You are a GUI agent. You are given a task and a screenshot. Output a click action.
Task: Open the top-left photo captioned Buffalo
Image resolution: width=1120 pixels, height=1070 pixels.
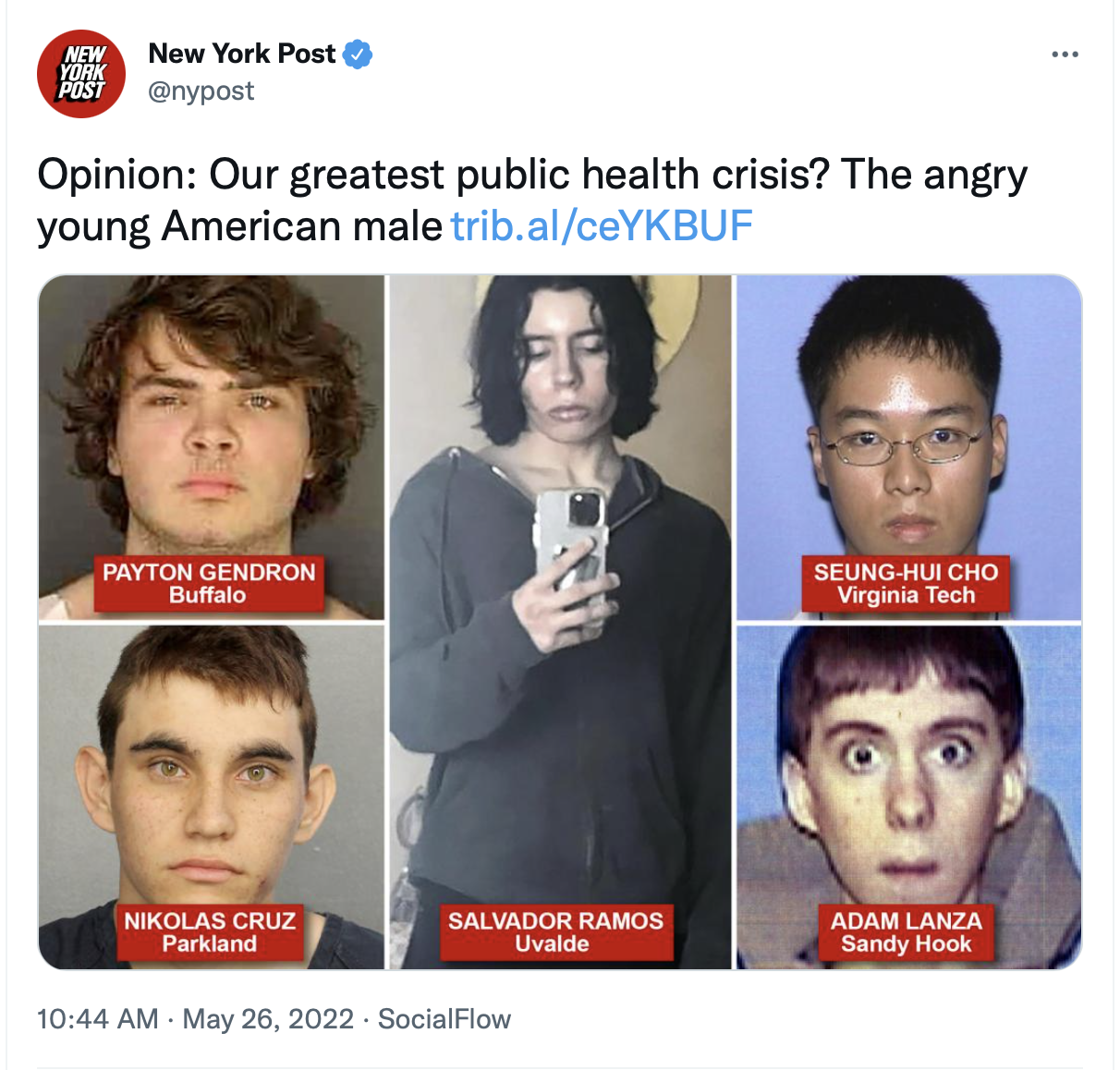click(211, 447)
